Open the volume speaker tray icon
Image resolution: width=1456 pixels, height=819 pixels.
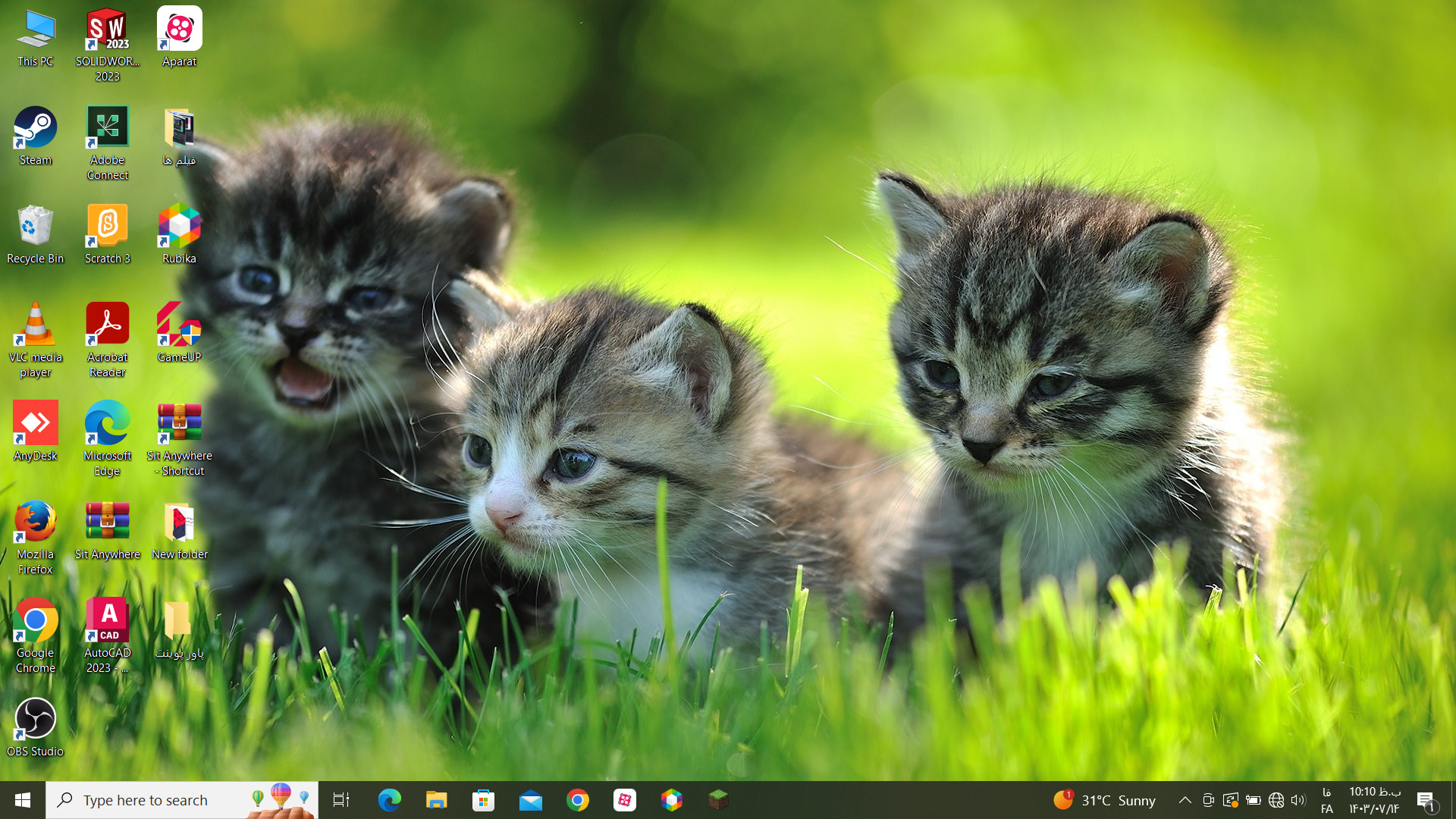[x=1298, y=800]
